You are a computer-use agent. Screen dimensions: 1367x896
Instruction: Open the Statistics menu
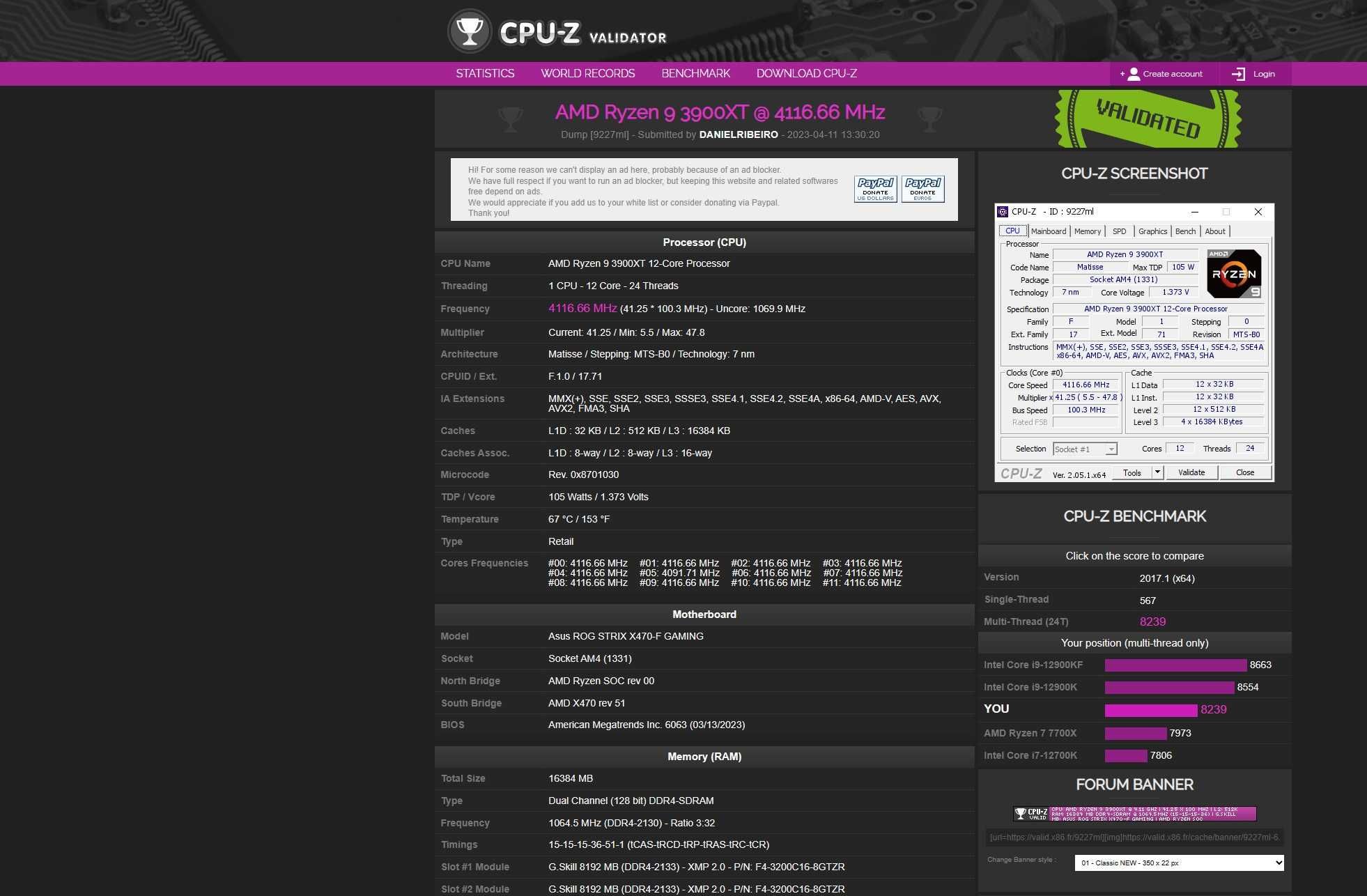pos(485,73)
